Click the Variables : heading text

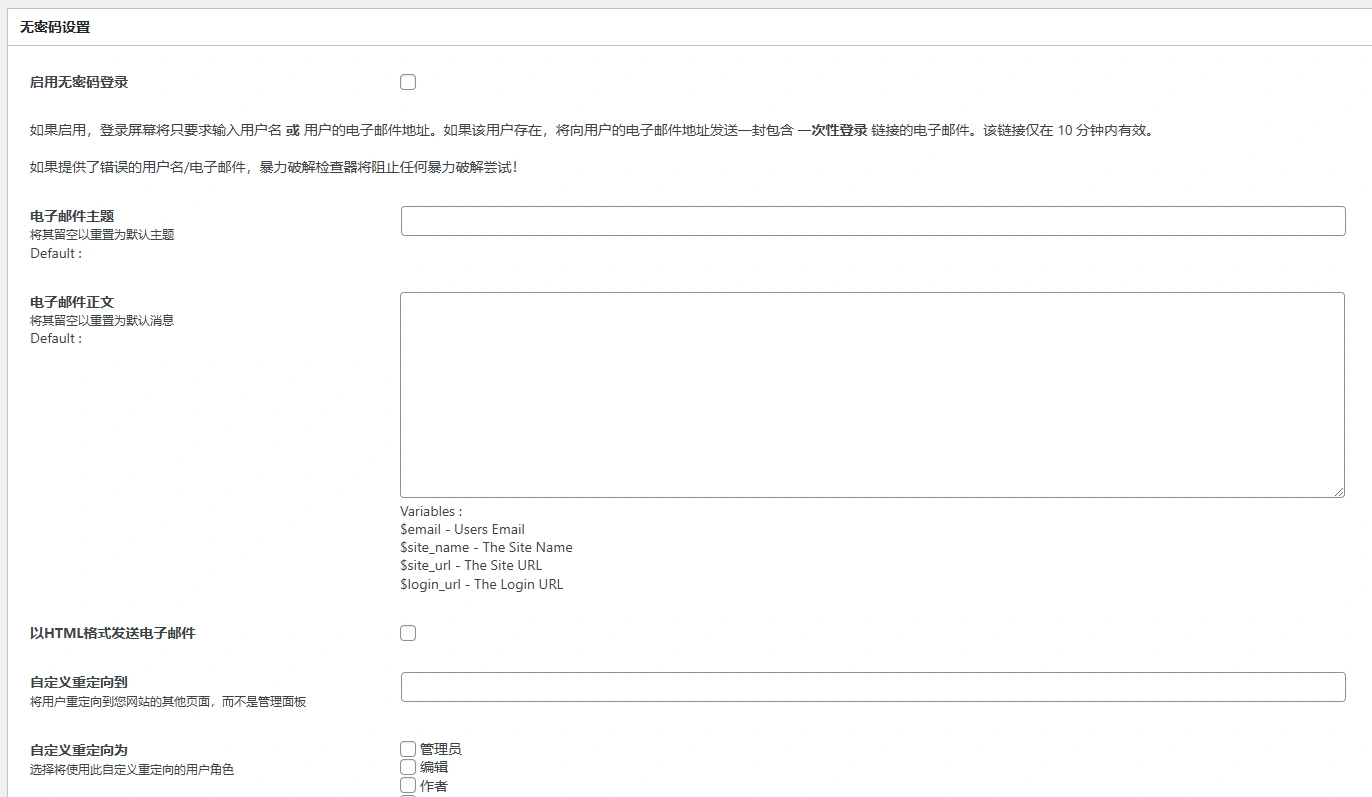point(431,511)
